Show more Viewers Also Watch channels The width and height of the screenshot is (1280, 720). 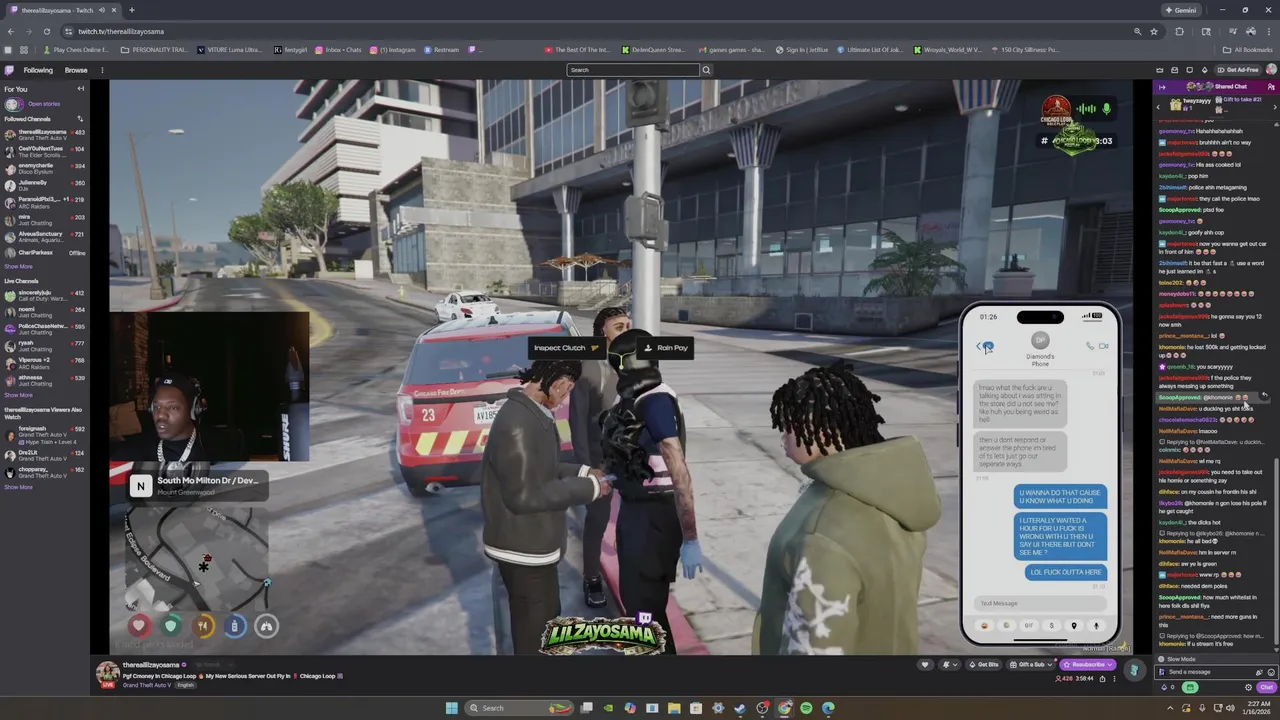(18, 487)
